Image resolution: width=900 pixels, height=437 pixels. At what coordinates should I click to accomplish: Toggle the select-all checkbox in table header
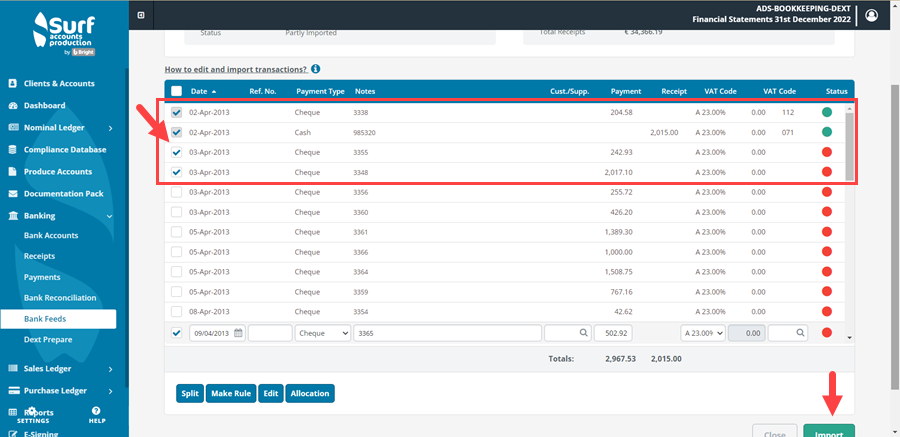click(x=177, y=91)
